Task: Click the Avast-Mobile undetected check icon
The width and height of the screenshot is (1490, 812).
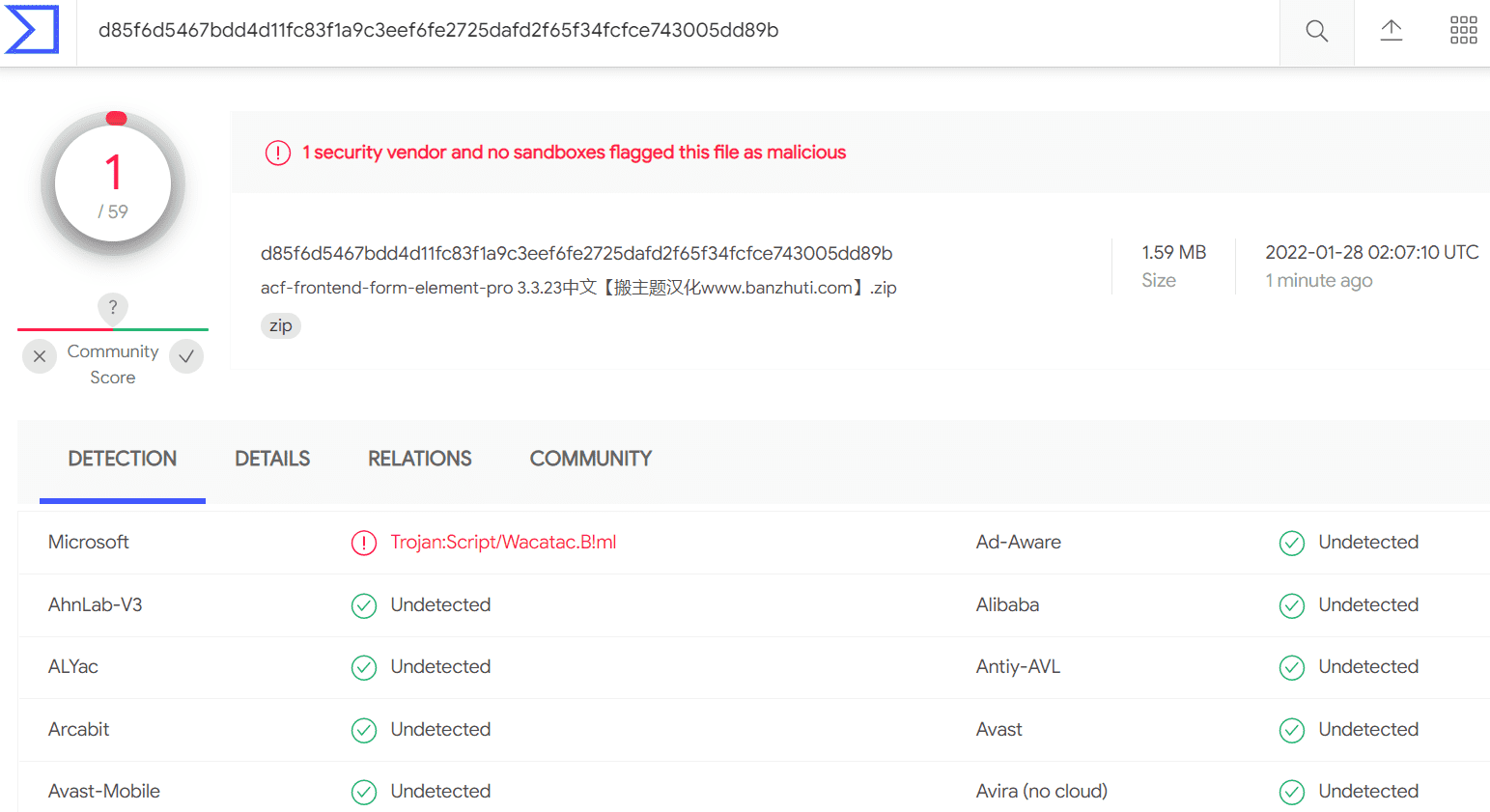Action: (x=364, y=792)
